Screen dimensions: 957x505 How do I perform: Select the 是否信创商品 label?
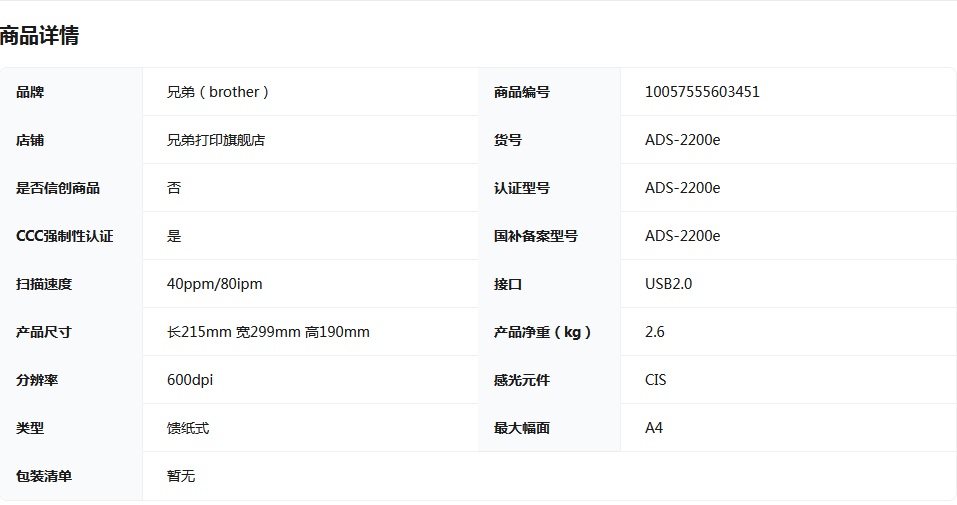[x=58, y=188]
